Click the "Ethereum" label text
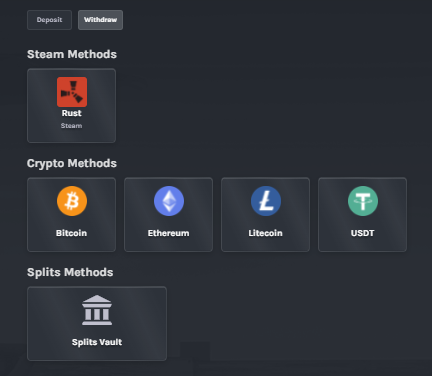 (168, 233)
